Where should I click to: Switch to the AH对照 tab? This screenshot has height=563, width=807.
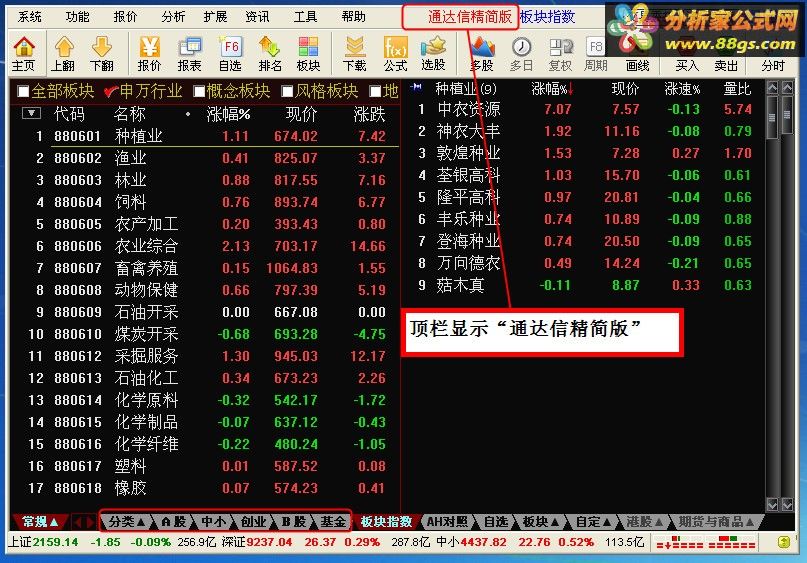point(447,522)
